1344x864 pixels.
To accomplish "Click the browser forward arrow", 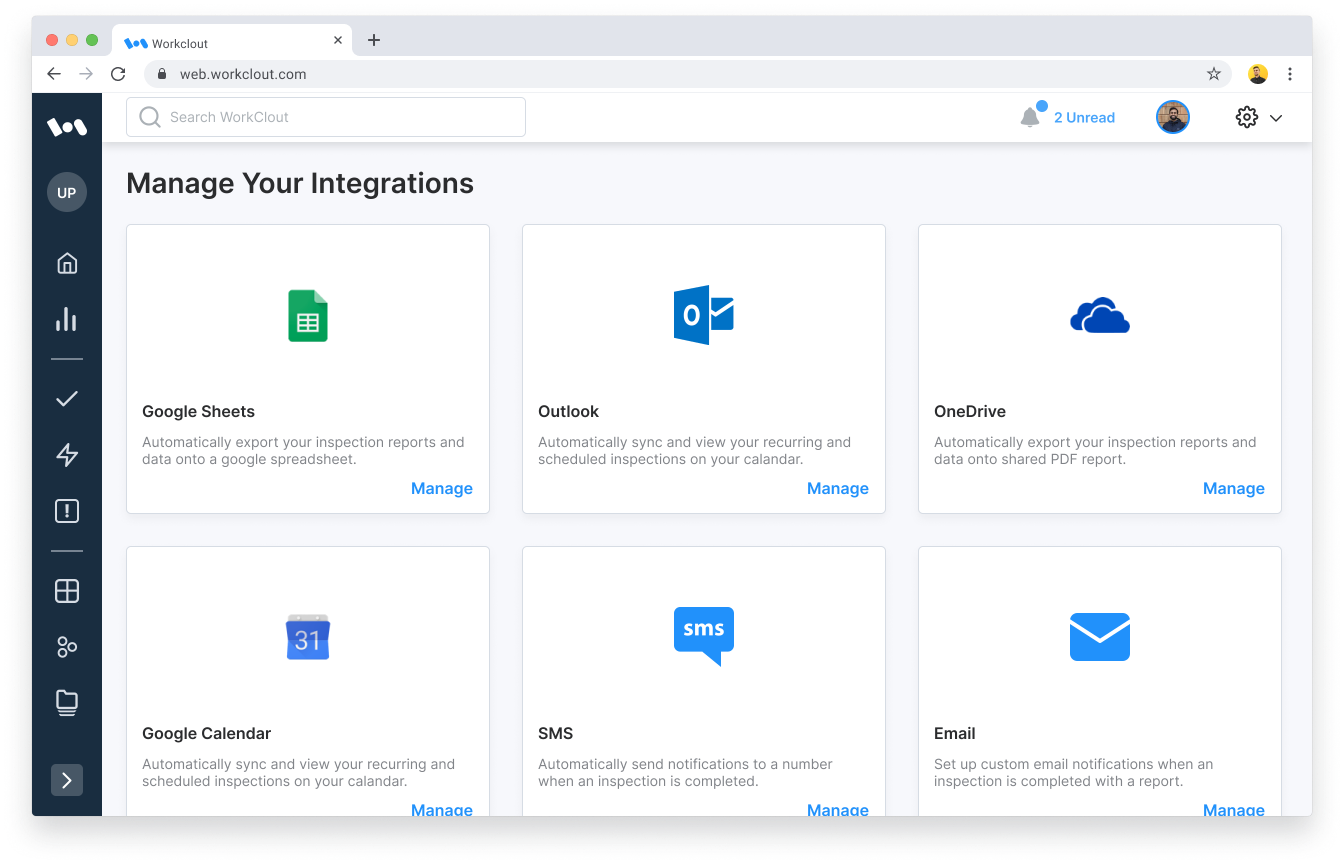I will pos(86,74).
